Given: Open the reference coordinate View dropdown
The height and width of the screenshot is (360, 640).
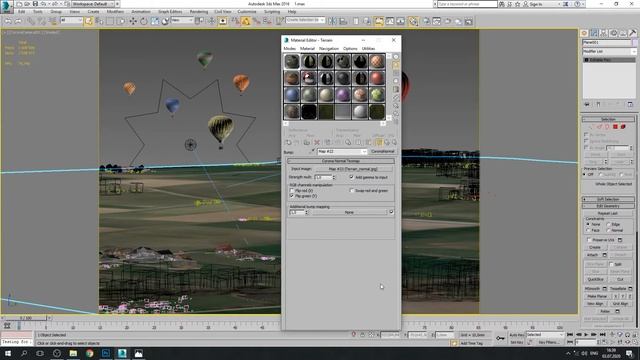Looking at the screenshot, I should click(x=182, y=20).
